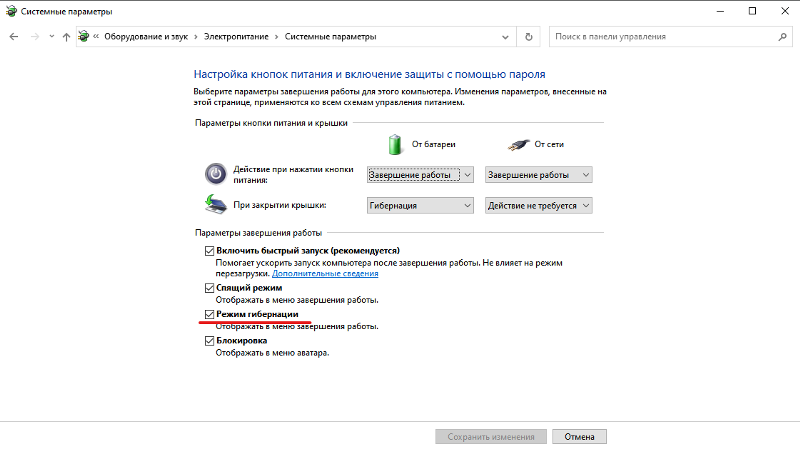Click the Forward navigation arrow
800x451 pixels.
[34, 37]
